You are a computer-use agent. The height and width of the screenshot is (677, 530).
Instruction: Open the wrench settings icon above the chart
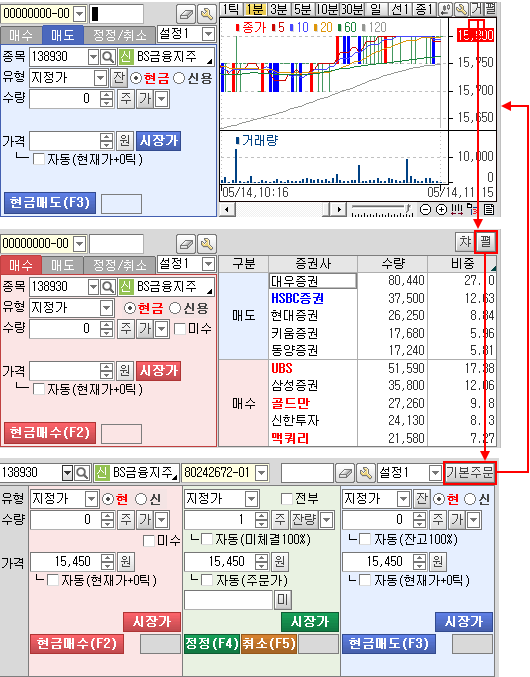462,9
